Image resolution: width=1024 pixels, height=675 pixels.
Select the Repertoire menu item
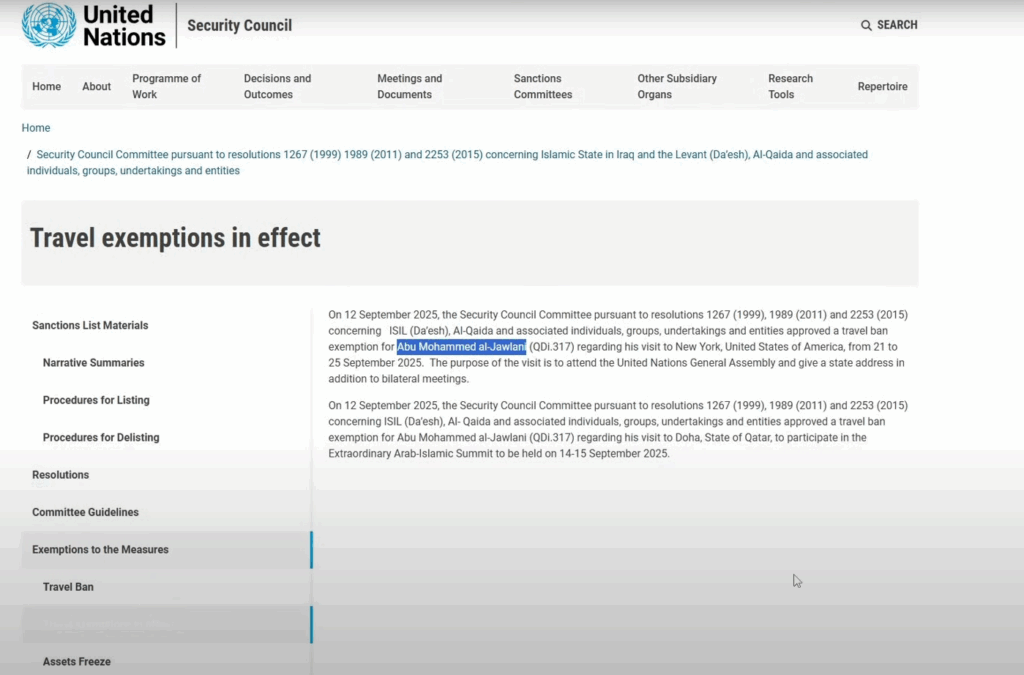[x=882, y=87]
